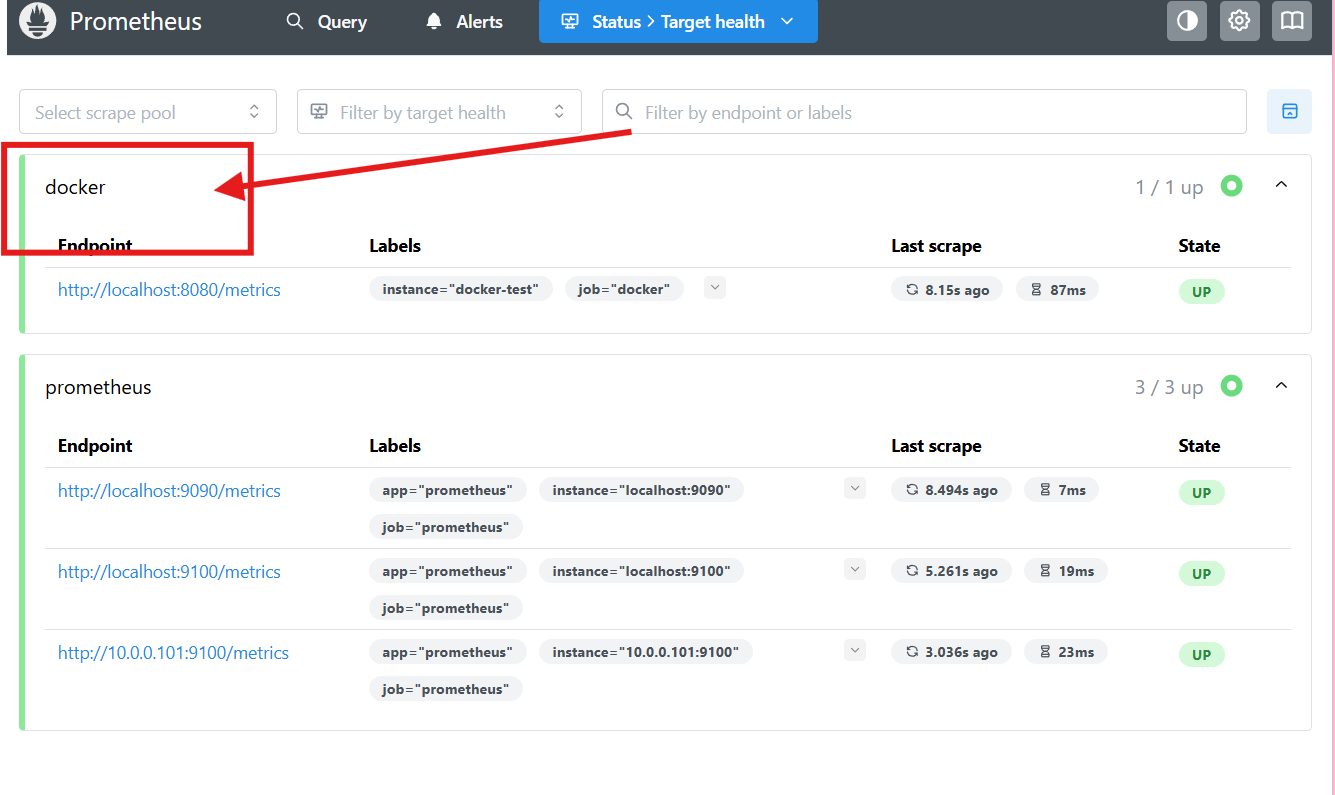Expand labels for 10.0.0.101:9100 target
This screenshot has height=795, width=1335.
855,650
